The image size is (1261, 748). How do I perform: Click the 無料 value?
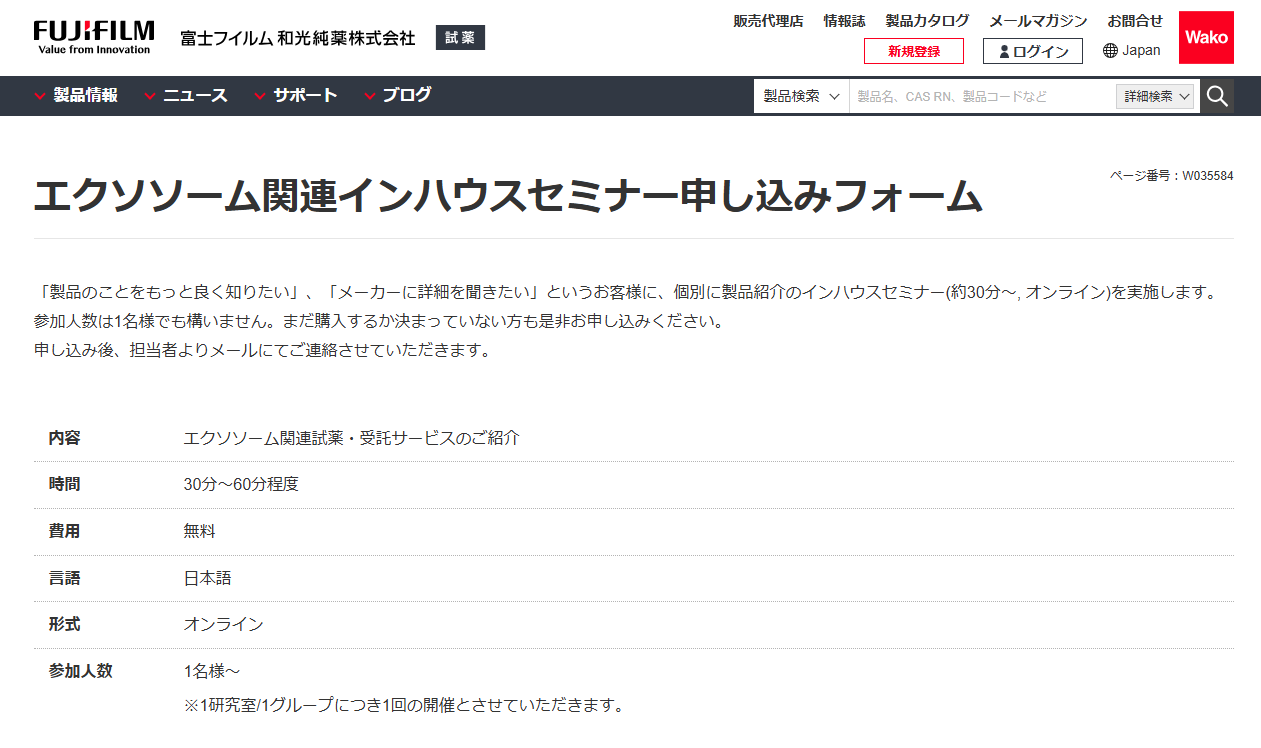pyautogui.click(x=199, y=531)
